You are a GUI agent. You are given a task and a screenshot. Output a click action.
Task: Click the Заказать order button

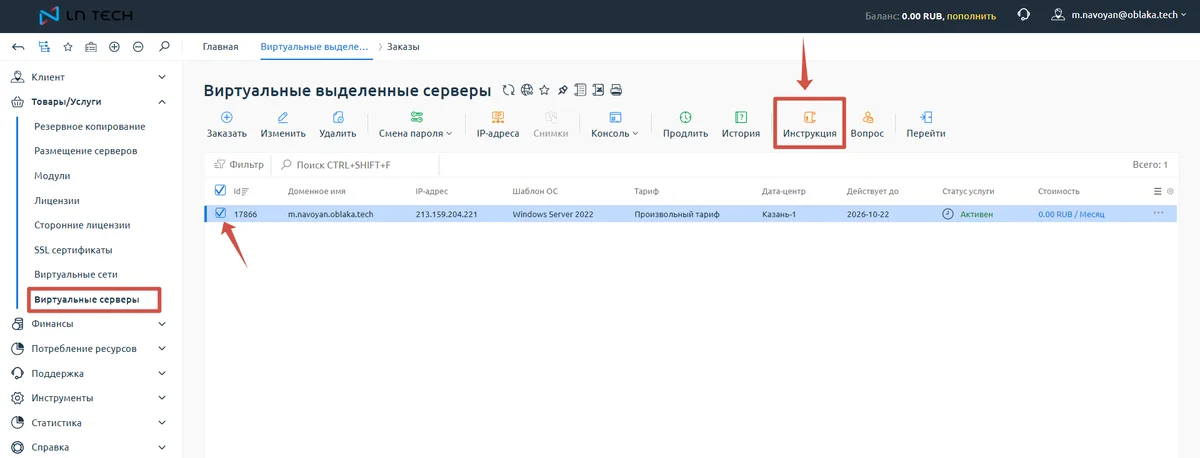pyautogui.click(x=226, y=124)
